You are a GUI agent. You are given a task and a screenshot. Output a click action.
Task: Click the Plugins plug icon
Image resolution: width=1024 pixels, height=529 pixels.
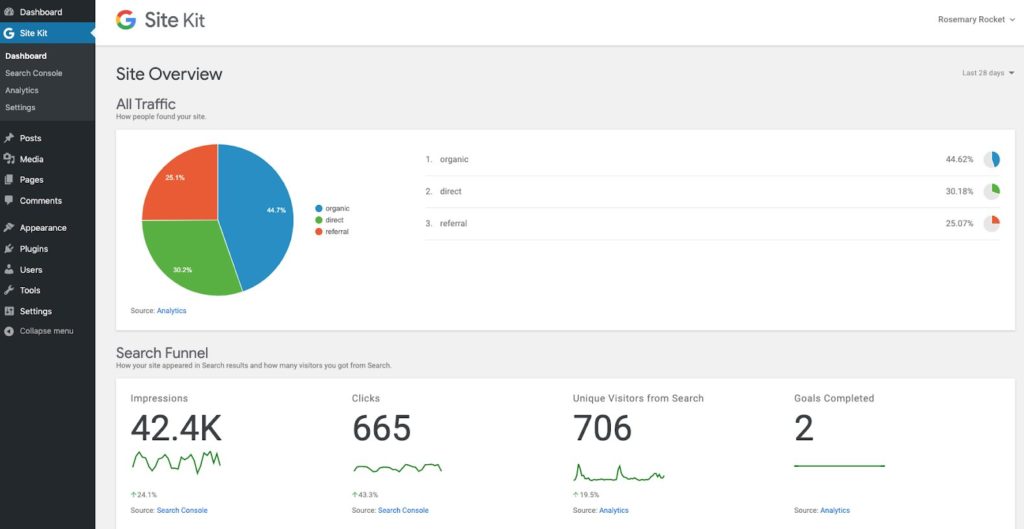8,249
